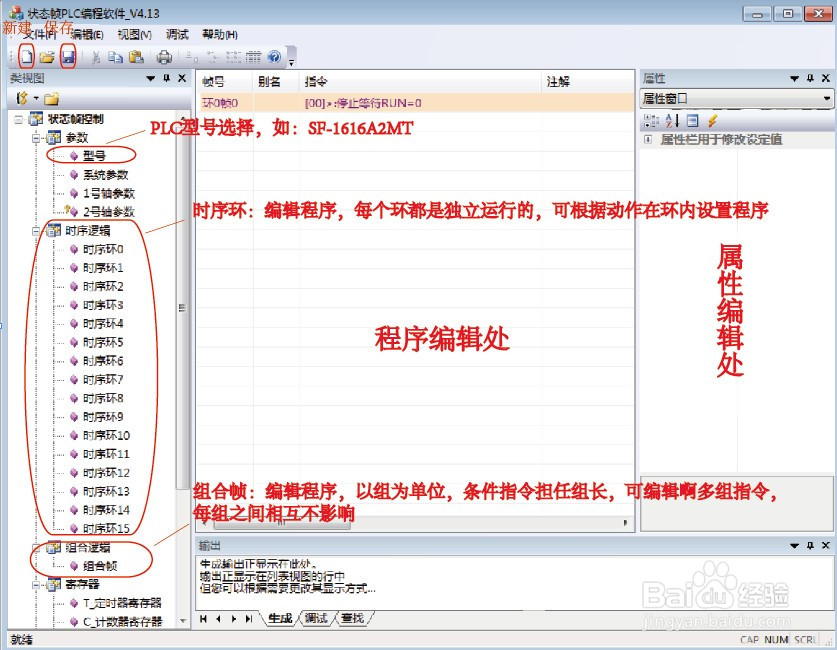837x650 pixels.
Task: Click next output tab arrow
Action: click(234, 619)
